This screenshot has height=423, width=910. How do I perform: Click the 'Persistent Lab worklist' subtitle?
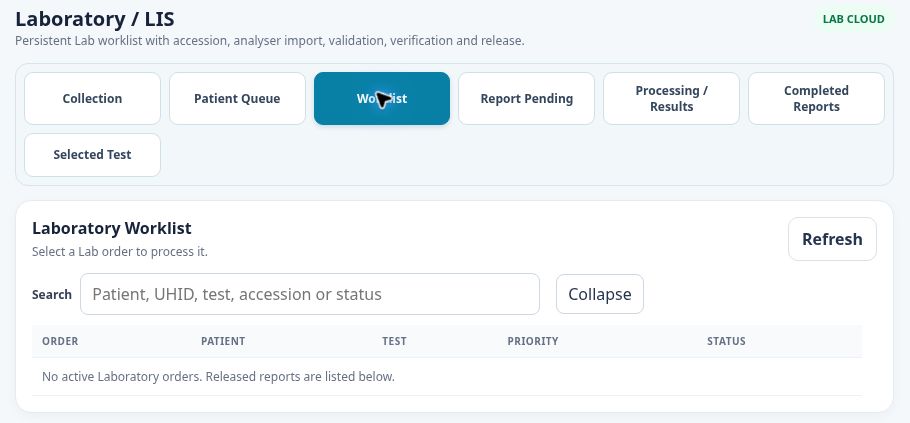point(270,41)
